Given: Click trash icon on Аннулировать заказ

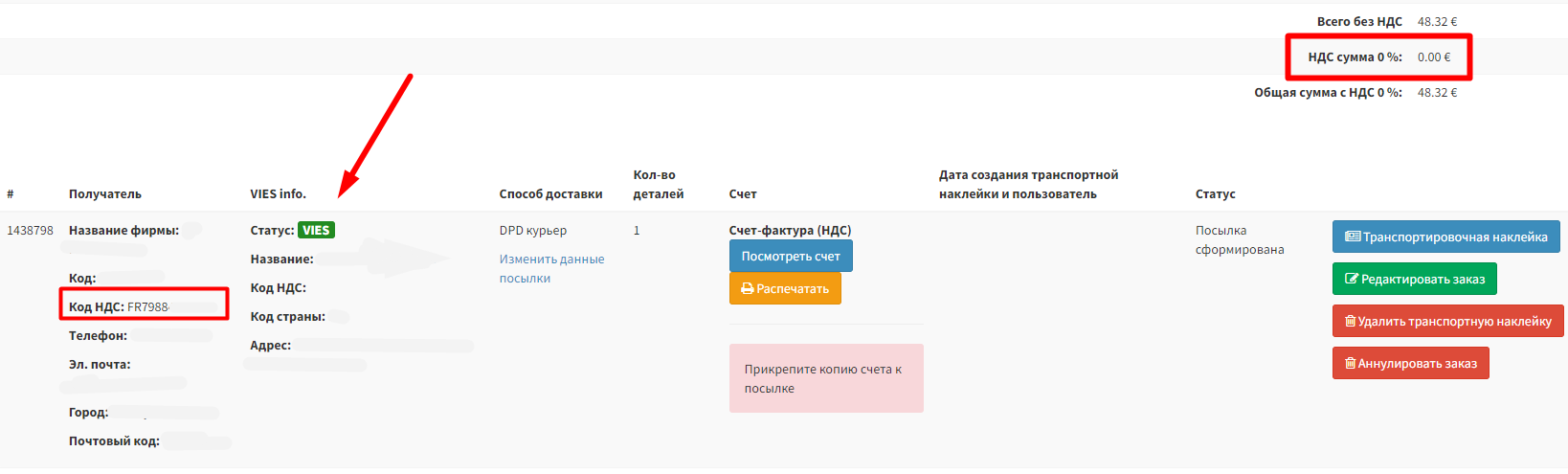Looking at the screenshot, I should point(1350,363).
